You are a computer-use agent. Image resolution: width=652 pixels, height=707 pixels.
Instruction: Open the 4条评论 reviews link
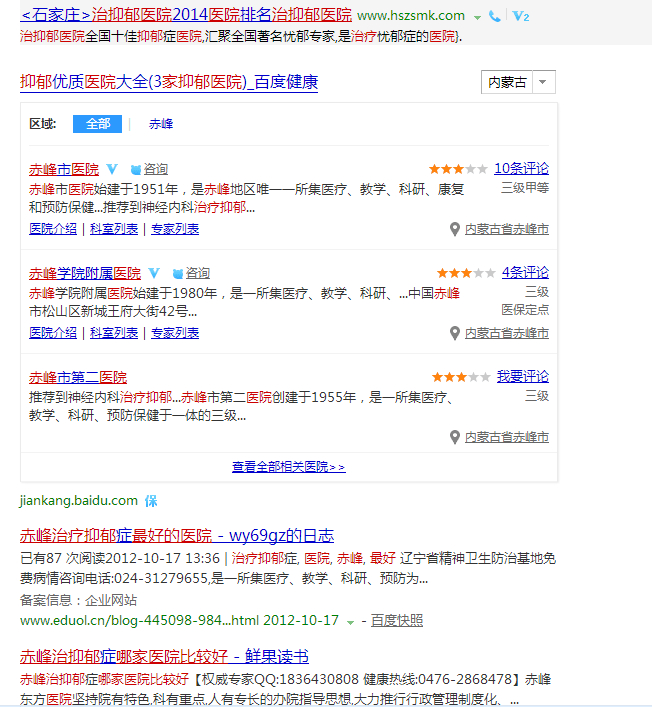526,272
